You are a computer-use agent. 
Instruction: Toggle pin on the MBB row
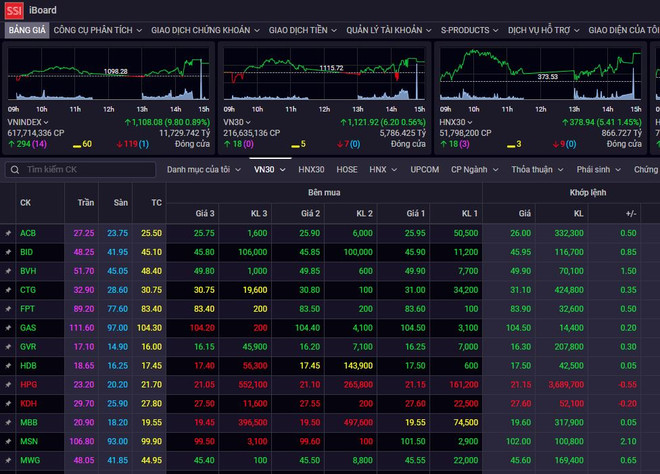[x=8, y=423]
